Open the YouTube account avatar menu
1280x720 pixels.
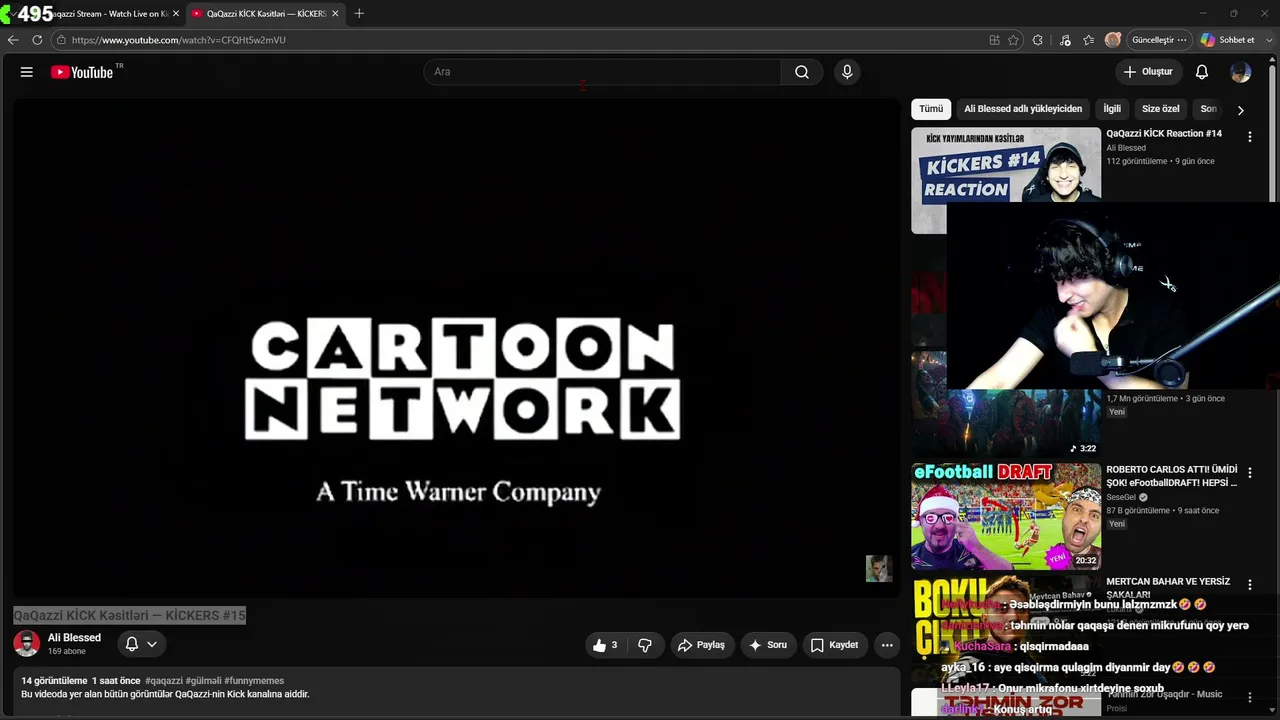click(x=1241, y=72)
